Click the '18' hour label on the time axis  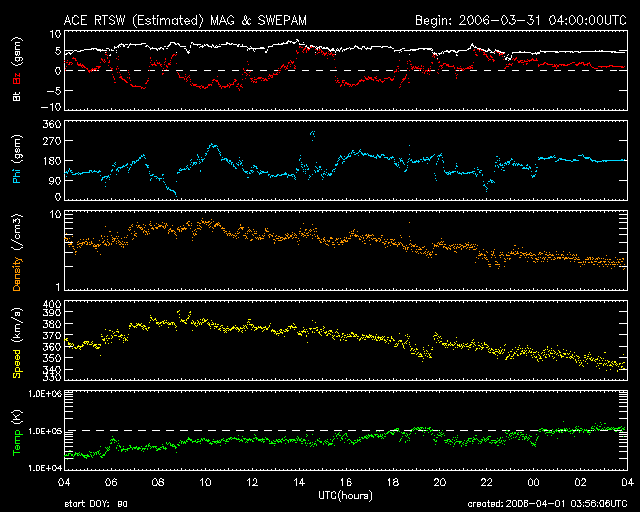(x=393, y=483)
